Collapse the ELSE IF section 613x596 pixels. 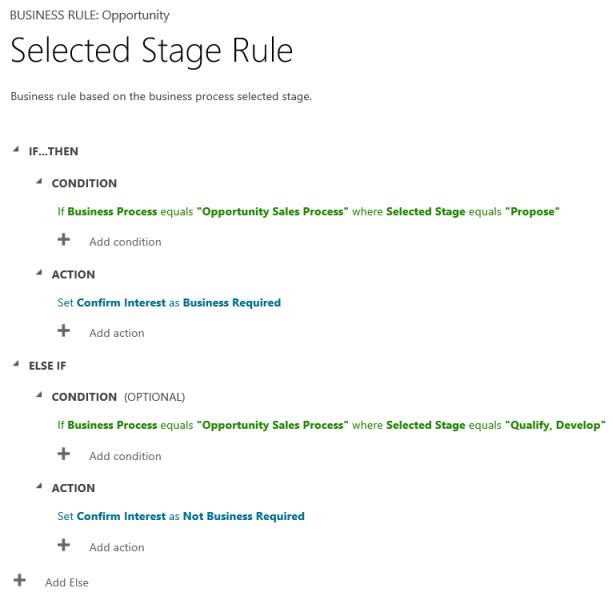click(x=16, y=364)
